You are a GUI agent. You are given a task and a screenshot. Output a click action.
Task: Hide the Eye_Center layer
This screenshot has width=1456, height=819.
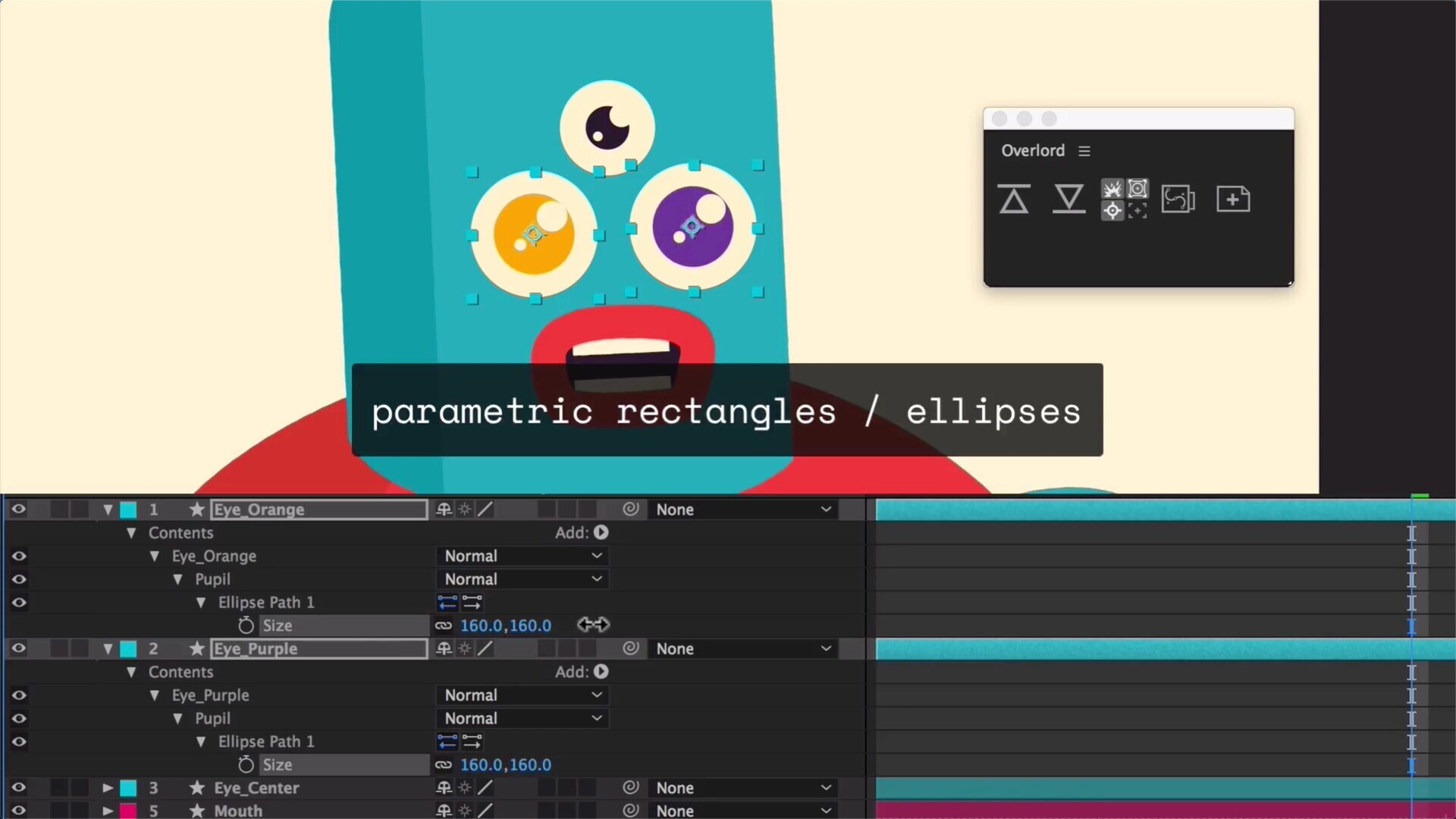19,788
